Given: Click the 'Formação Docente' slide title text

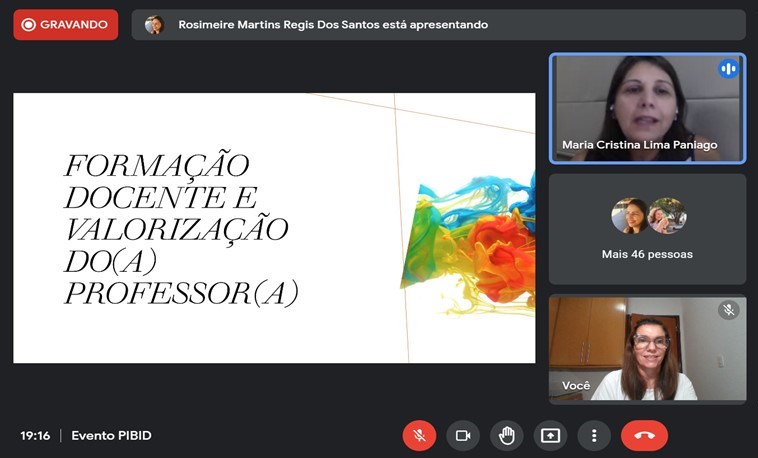Looking at the screenshot, I should pyautogui.click(x=176, y=229).
